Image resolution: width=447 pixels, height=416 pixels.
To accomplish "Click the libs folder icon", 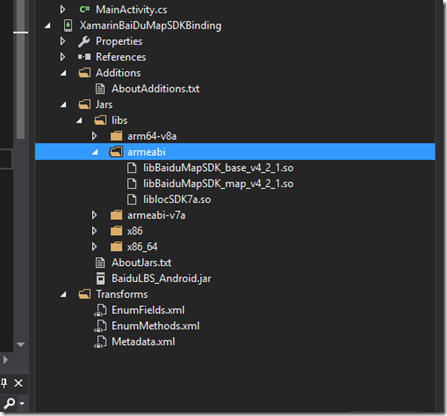I will (x=100, y=120).
